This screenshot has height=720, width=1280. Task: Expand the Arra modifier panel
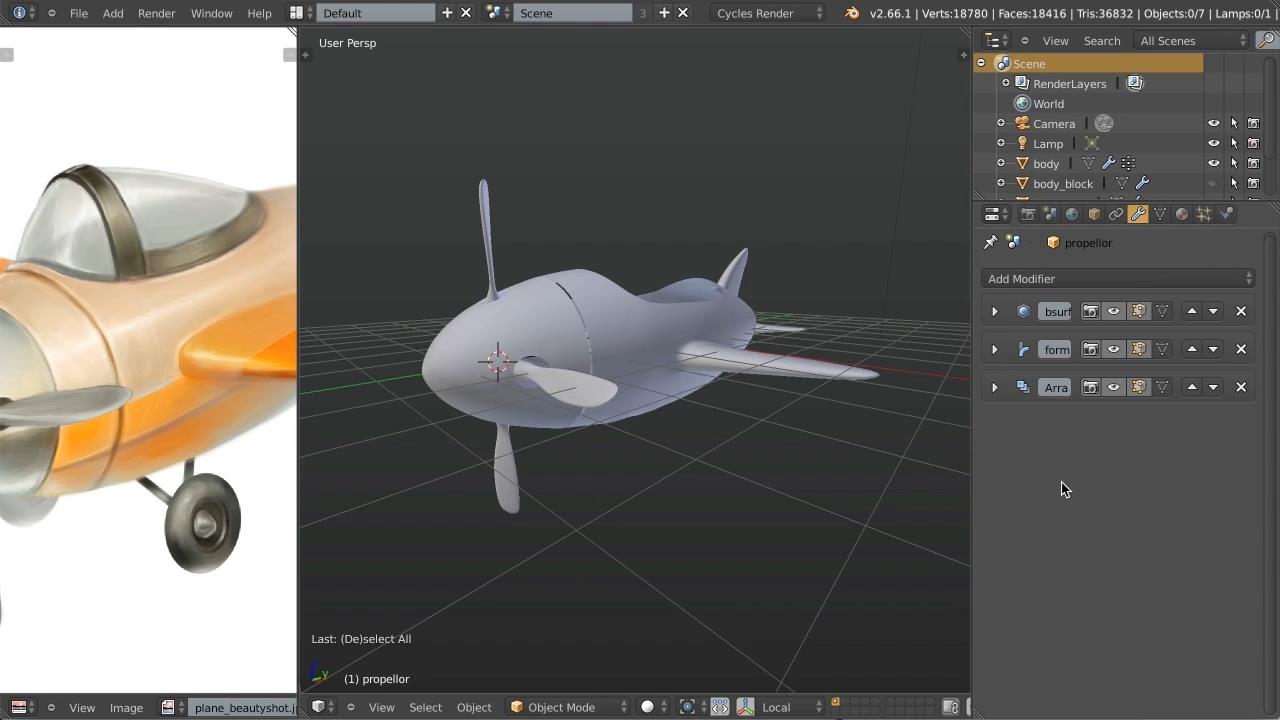coord(994,388)
